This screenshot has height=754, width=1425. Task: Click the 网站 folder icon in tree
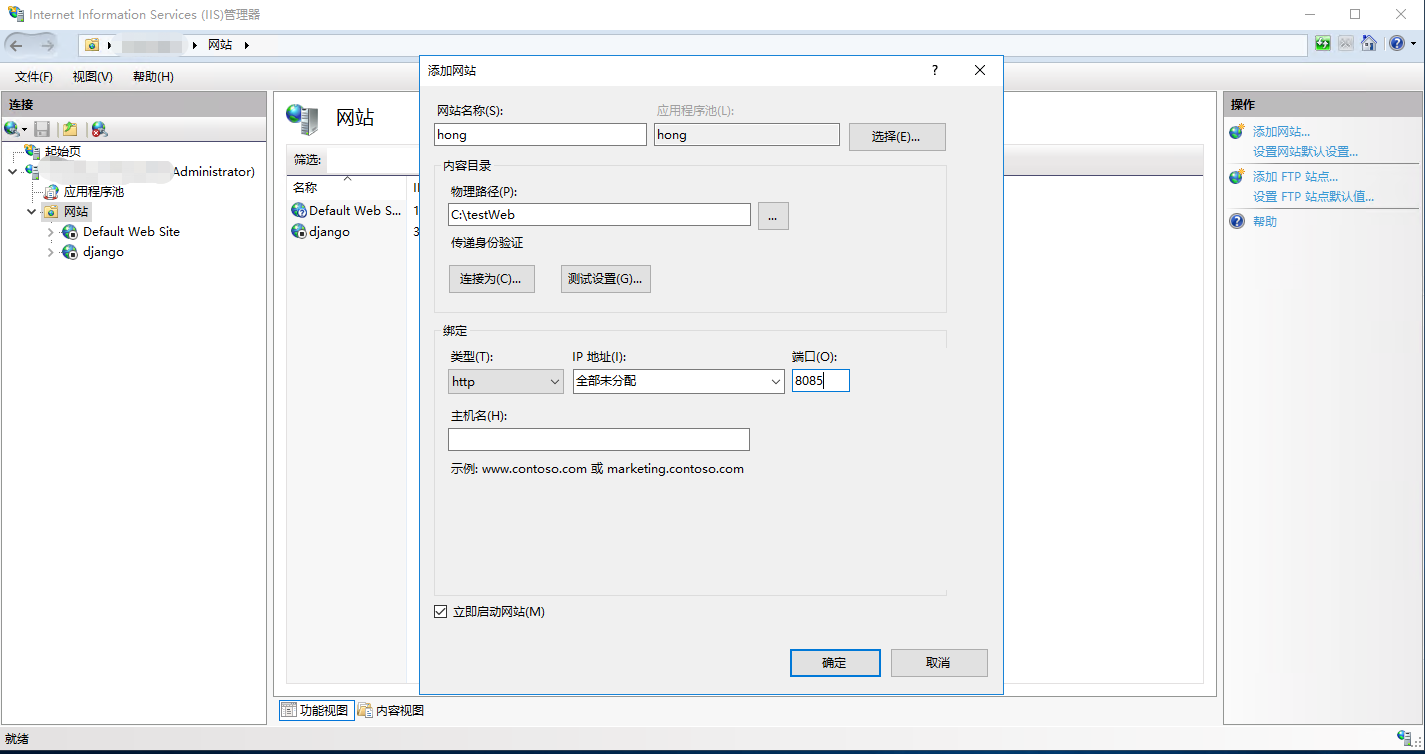51,212
